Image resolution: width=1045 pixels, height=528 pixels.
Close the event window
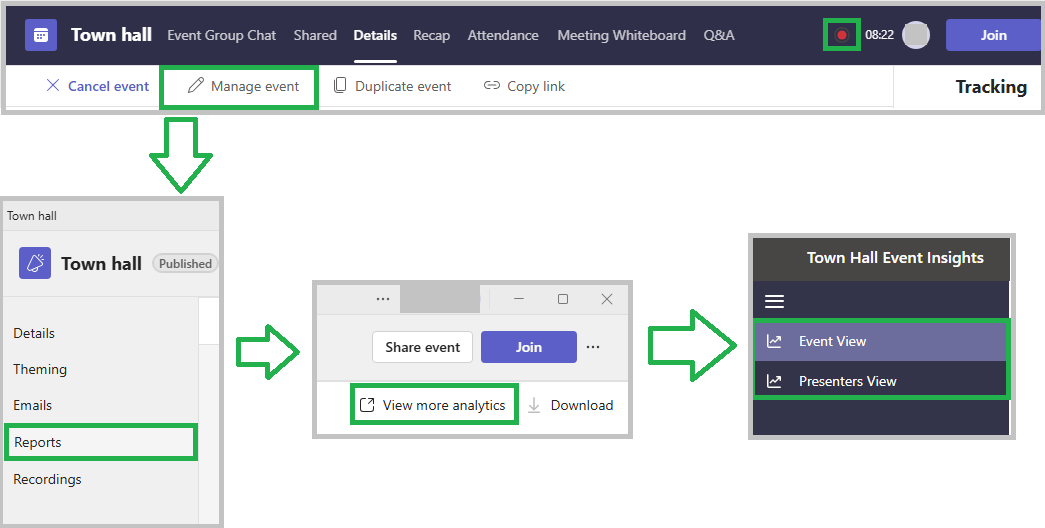(x=606, y=299)
